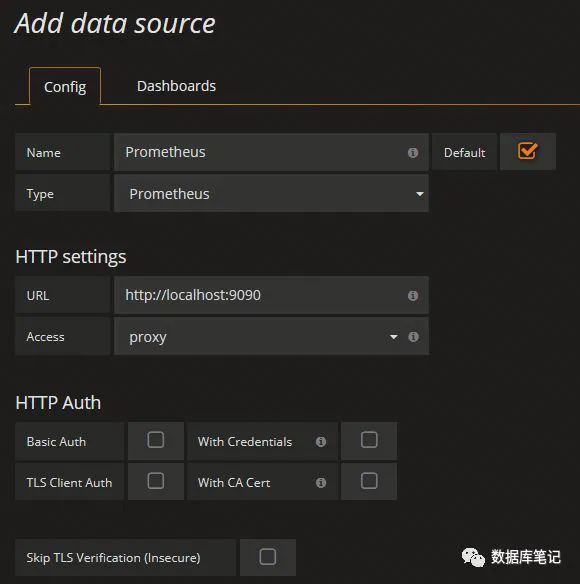The image size is (580, 584).
Task: Click the With Credentials info icon
Action: coord(321,442)
